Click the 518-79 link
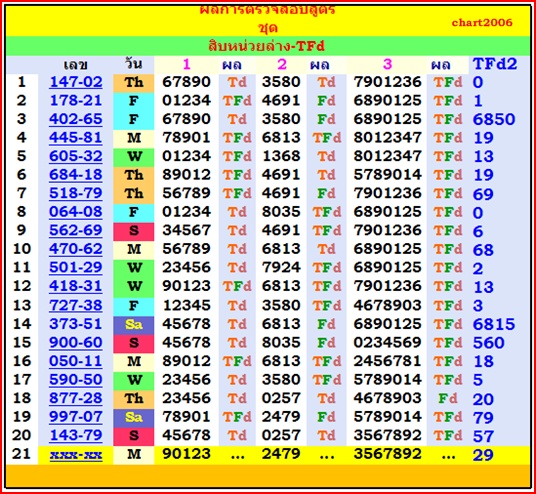This screenshot has height=494, width=536. [x=76, y=193]
